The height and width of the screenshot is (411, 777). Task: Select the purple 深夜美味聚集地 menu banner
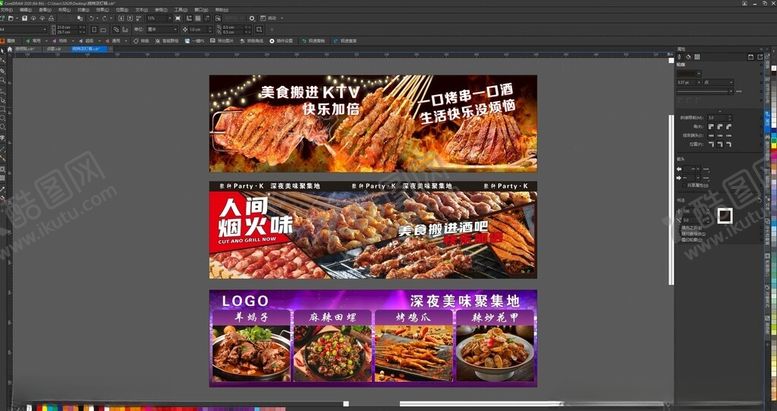point(373,338)
